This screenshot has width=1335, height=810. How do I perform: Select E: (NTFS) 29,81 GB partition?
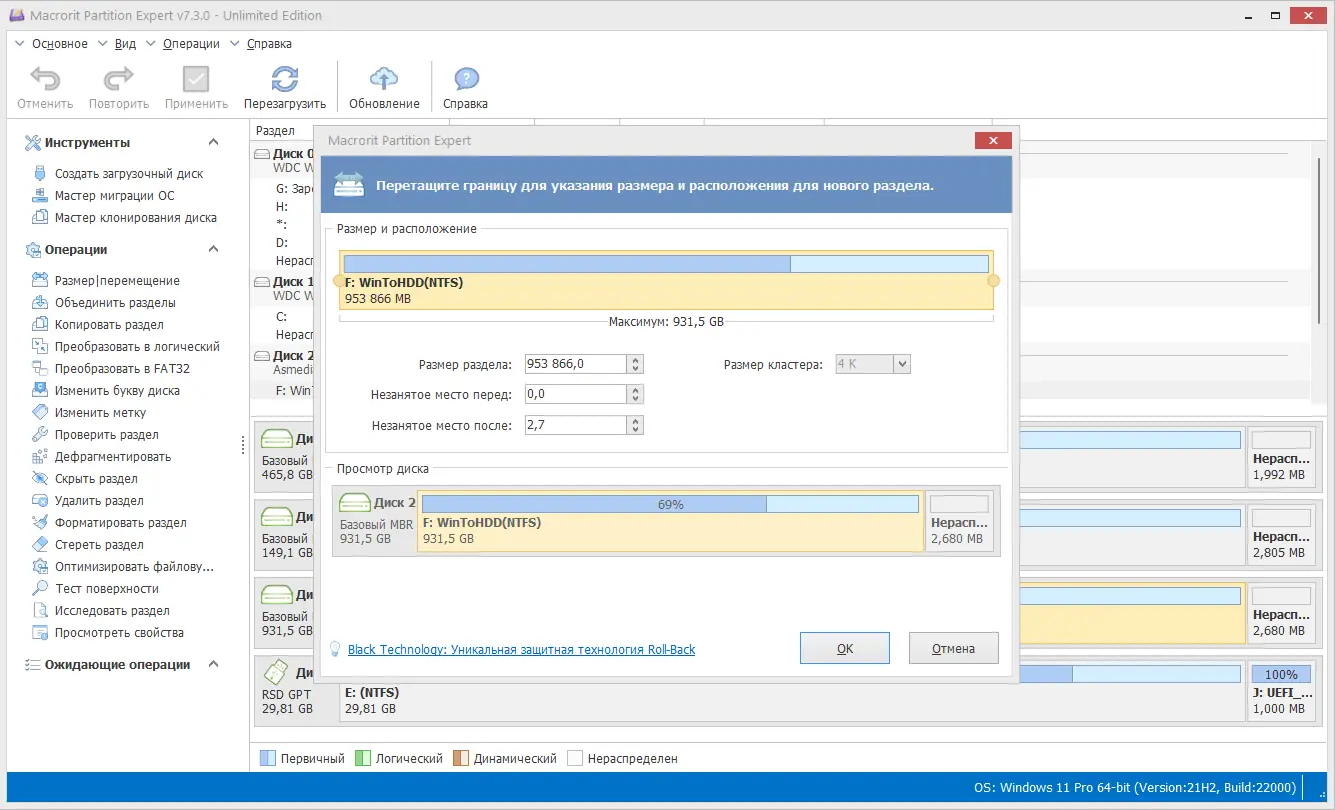pos(793,690)
